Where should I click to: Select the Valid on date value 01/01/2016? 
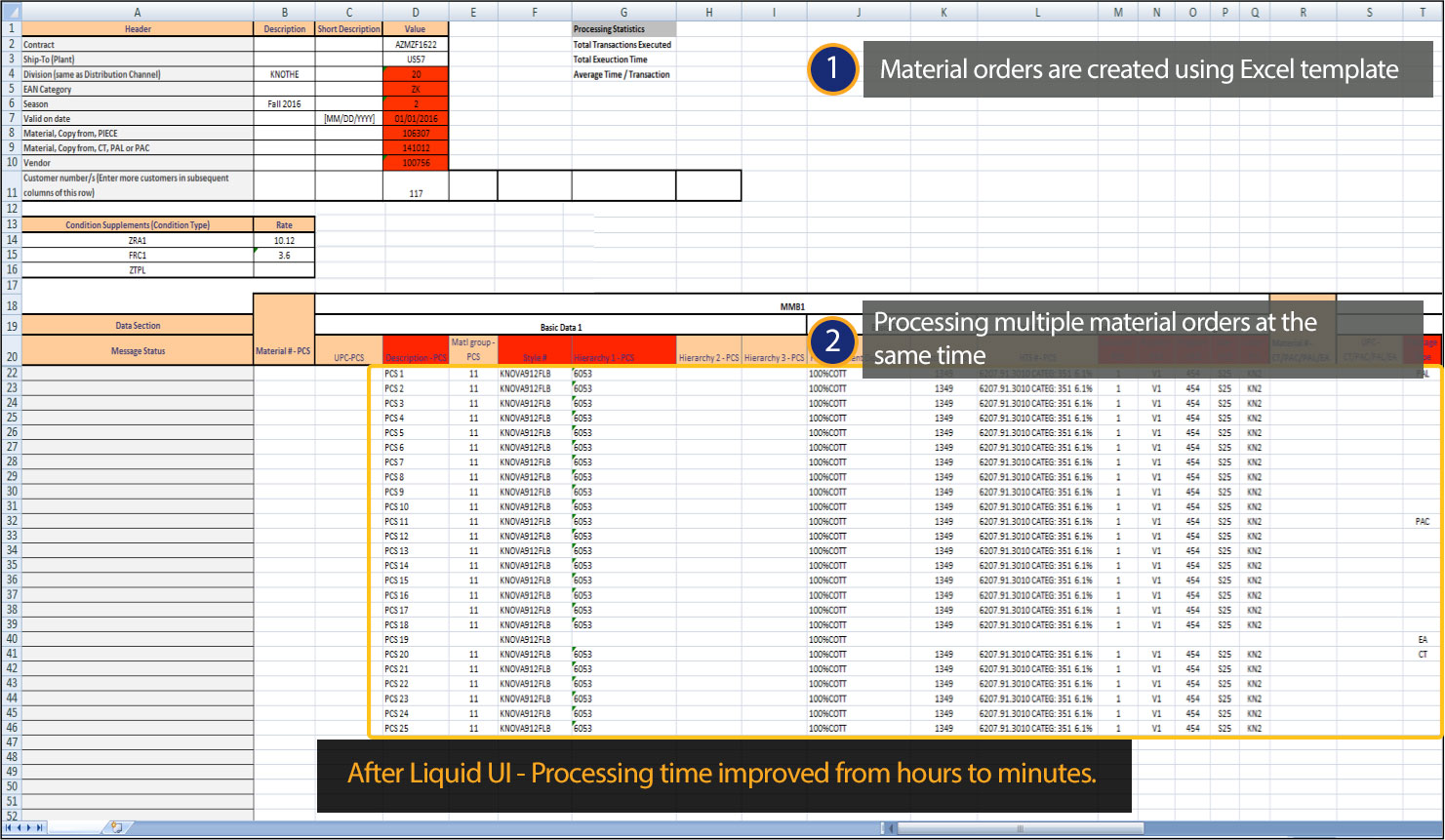point(416,119)
